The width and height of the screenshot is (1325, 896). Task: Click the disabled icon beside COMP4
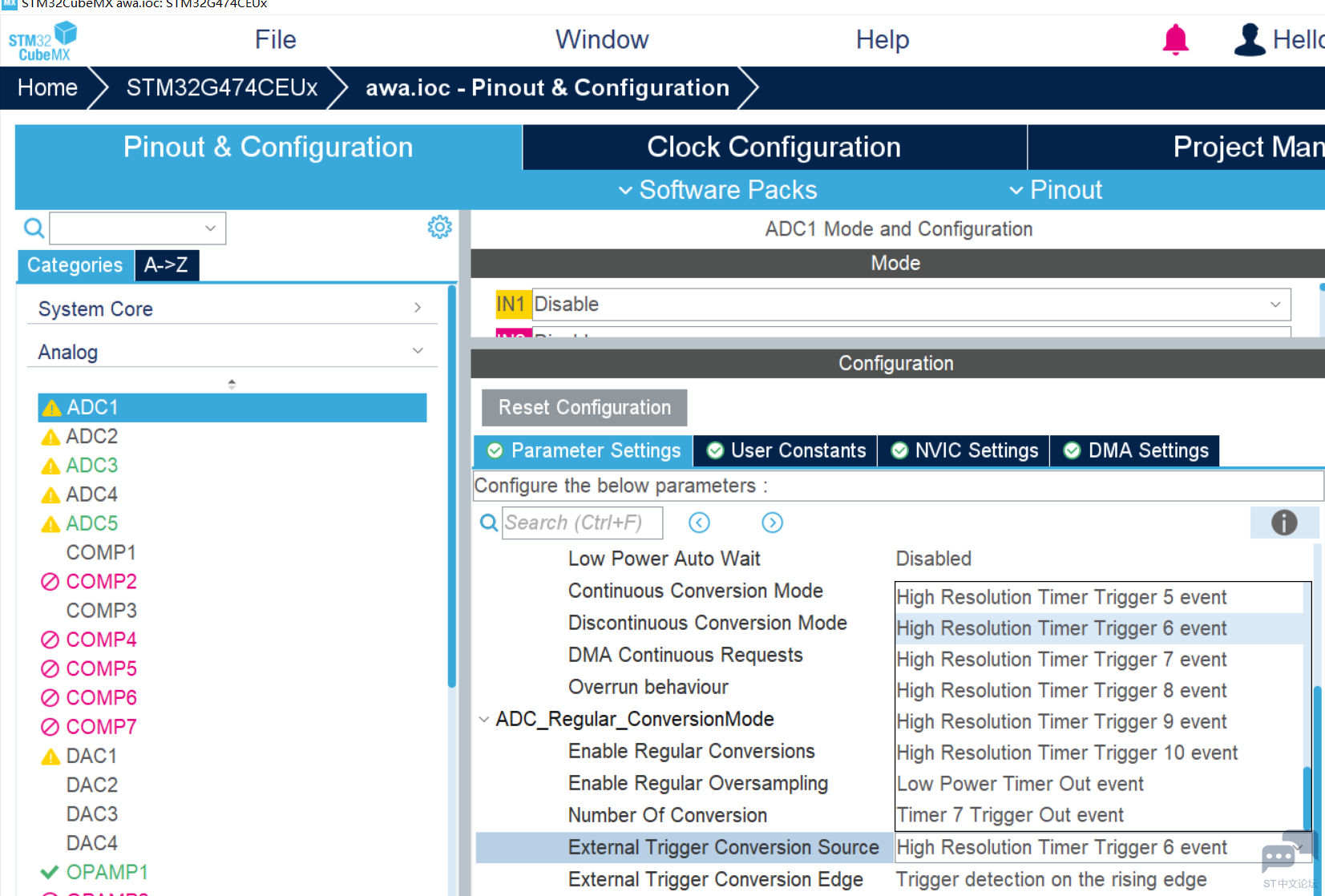(50, 640)
